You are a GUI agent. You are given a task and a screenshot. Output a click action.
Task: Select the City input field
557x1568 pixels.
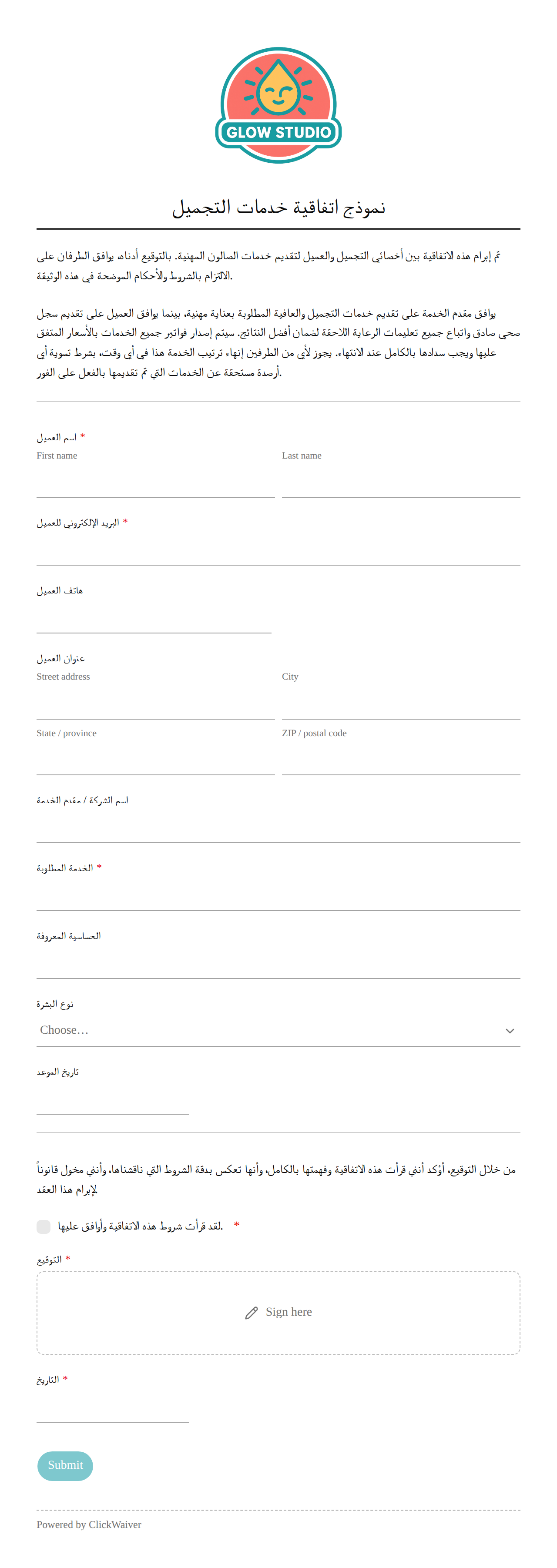(401, 704)
